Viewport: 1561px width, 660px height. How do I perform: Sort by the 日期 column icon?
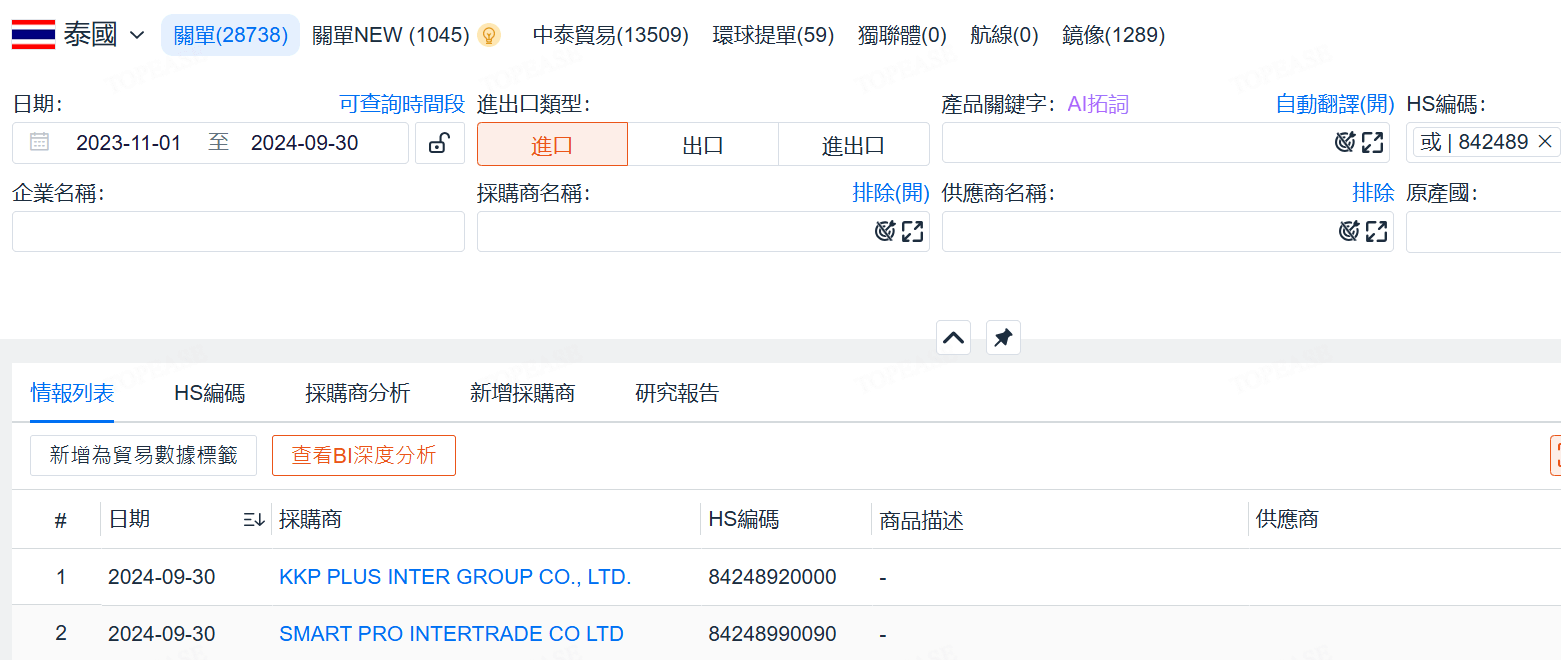[x=254, y=519]
